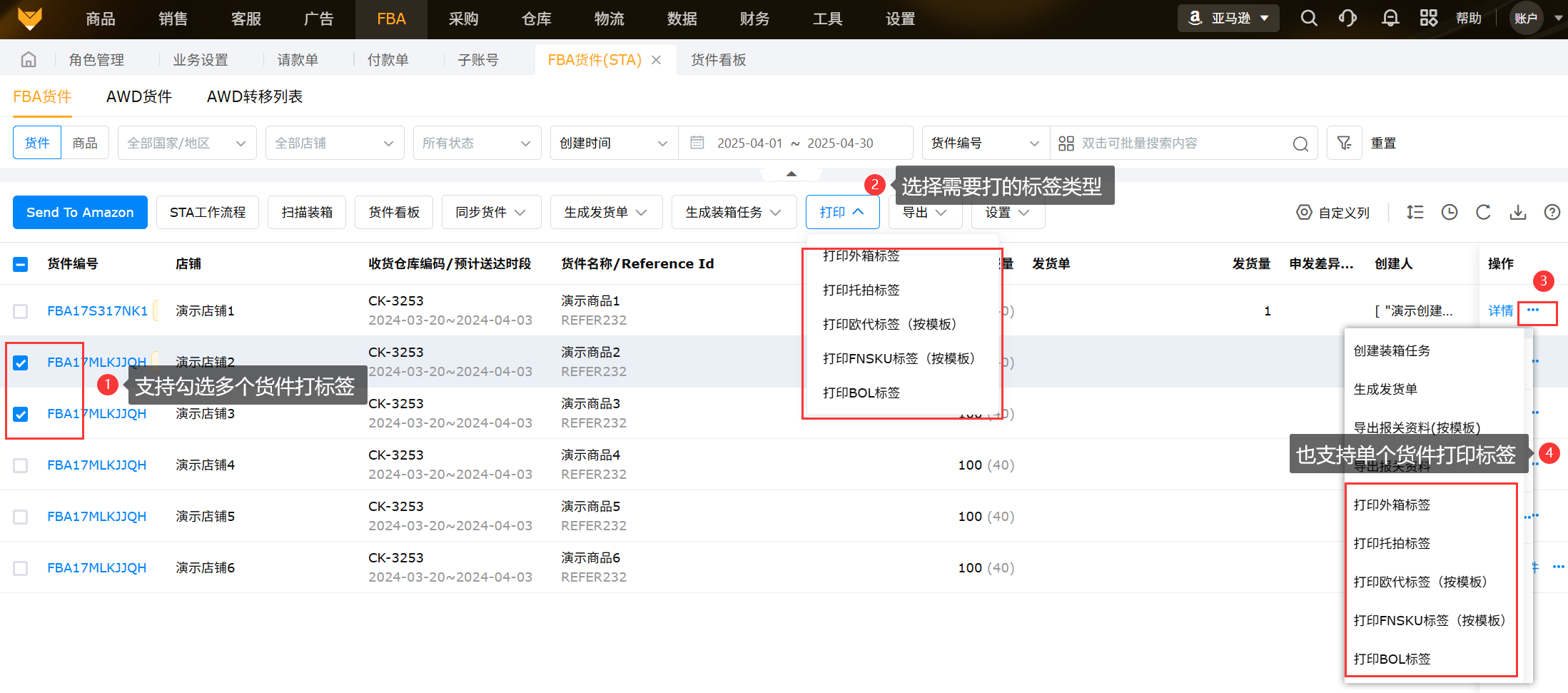Screen dimensions: 1568x693
Task: Click the download icon in table toolbar
Action: tap(1517, 213)
